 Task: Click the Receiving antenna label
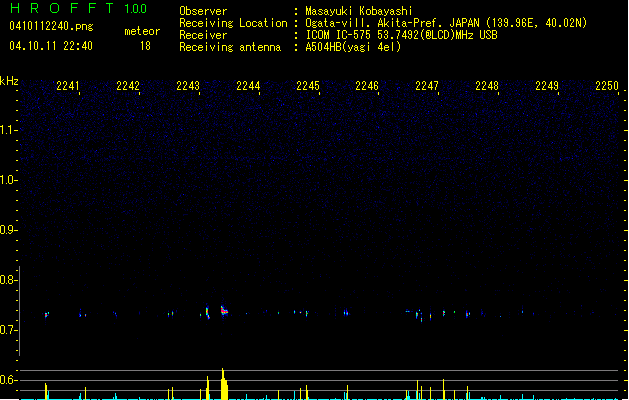coord(230,47)
